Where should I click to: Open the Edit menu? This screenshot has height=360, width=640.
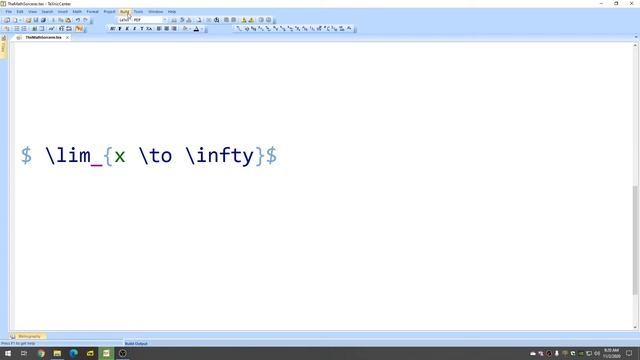tap(20, 12)
